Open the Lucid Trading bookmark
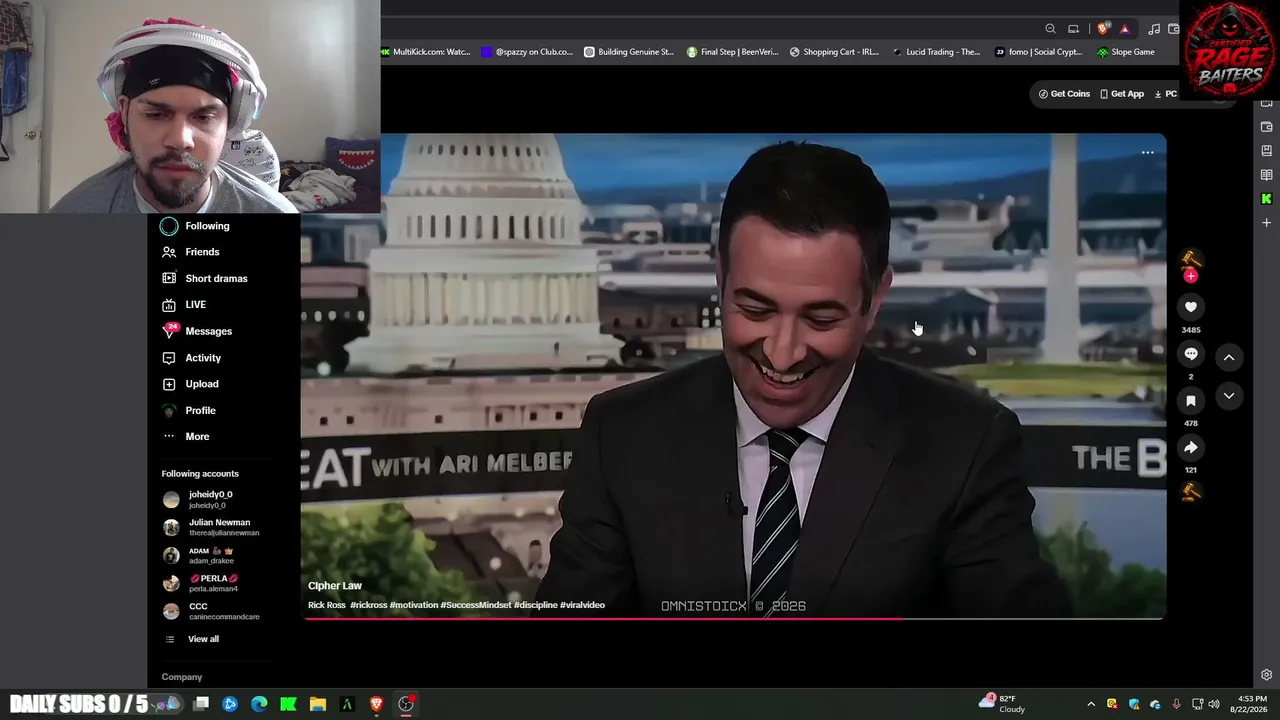 (x=936, y=52)
